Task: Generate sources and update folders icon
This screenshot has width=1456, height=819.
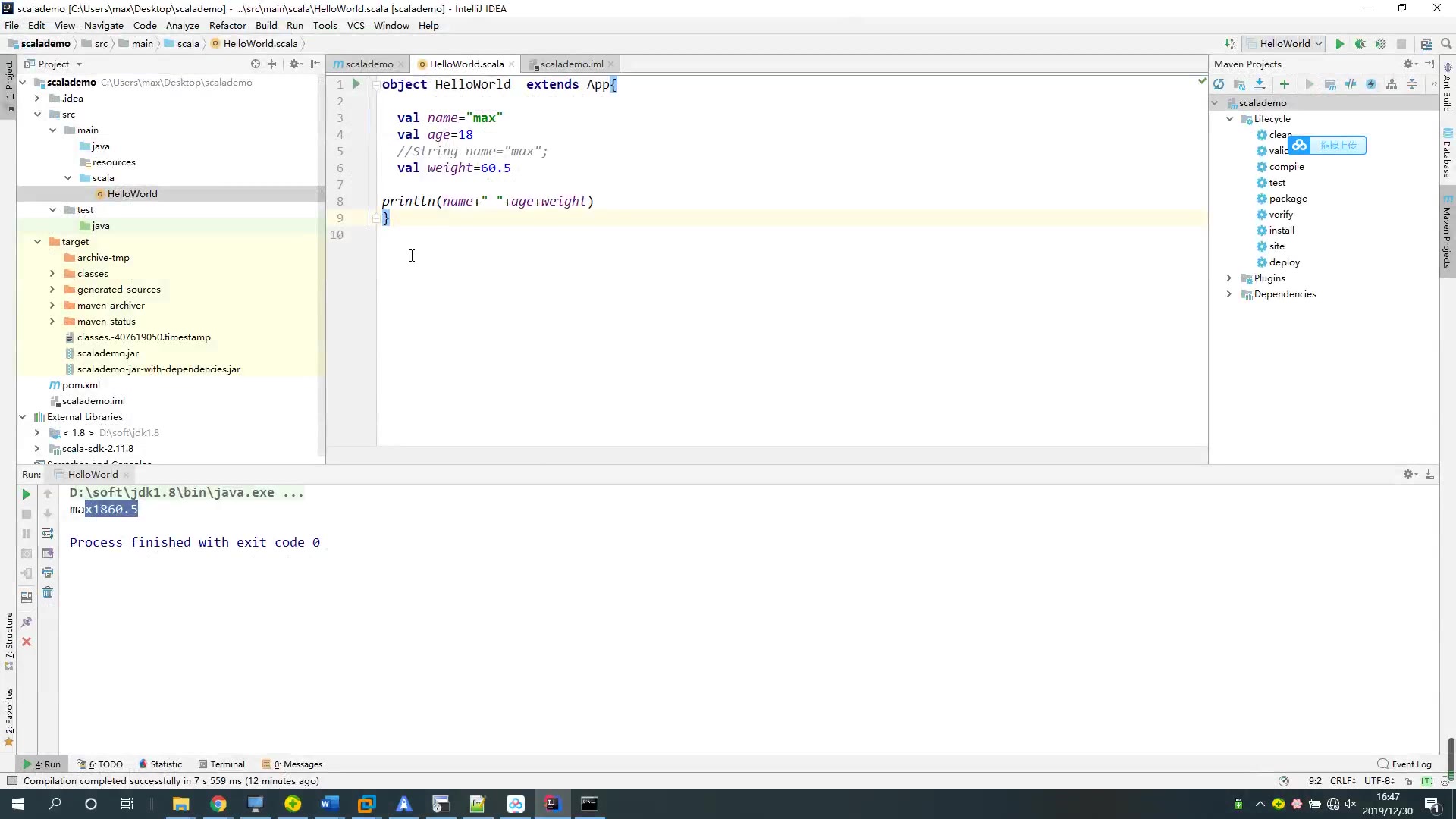Action: [x=1239, y=85]
